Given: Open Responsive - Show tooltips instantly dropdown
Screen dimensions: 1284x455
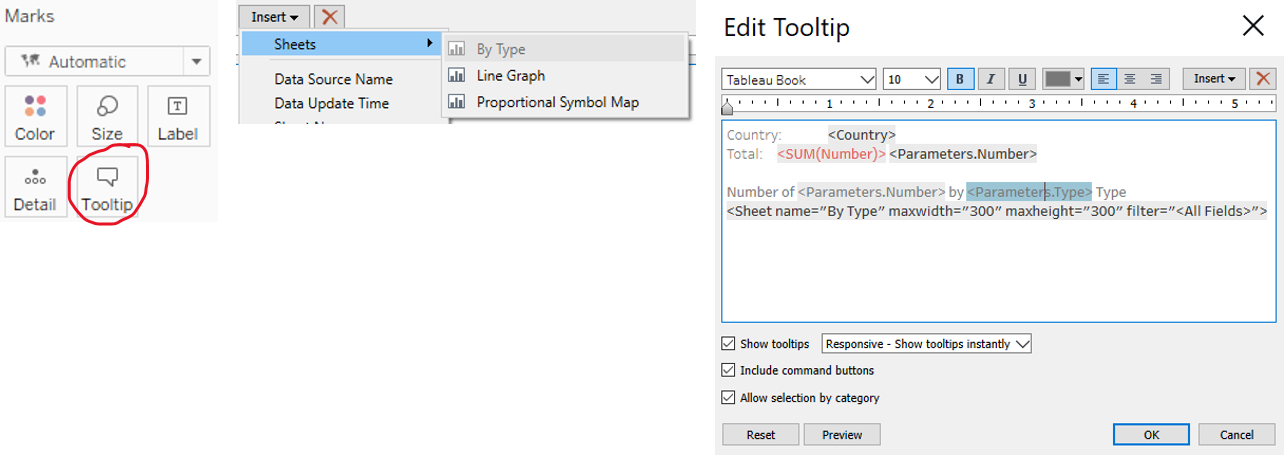Looking at the screenshot, I should [926, 344].
